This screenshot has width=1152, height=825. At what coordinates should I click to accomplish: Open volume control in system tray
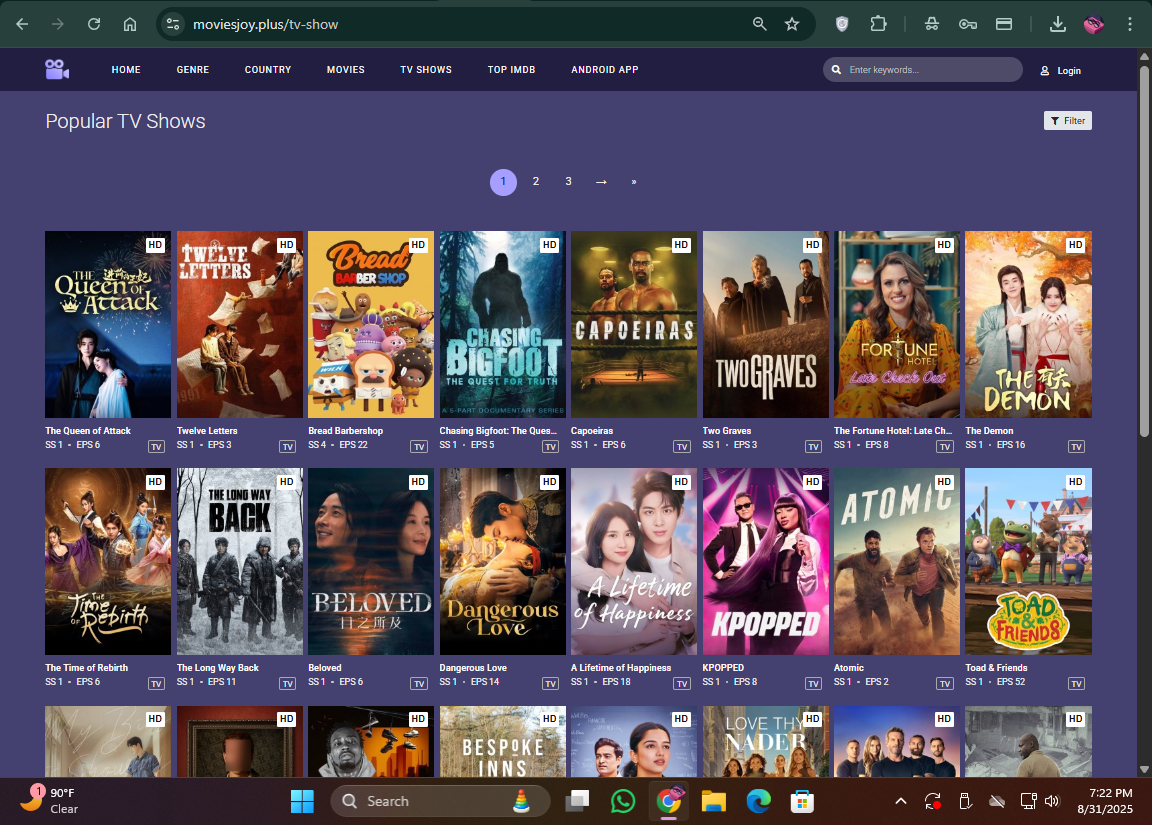pyautogui.click(x=1052, y=801)
